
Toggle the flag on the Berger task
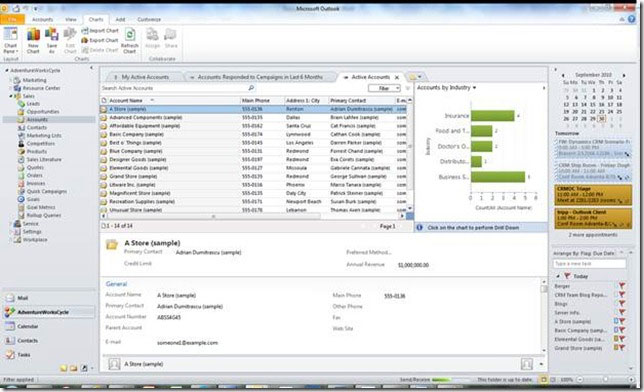click(622, 286)
